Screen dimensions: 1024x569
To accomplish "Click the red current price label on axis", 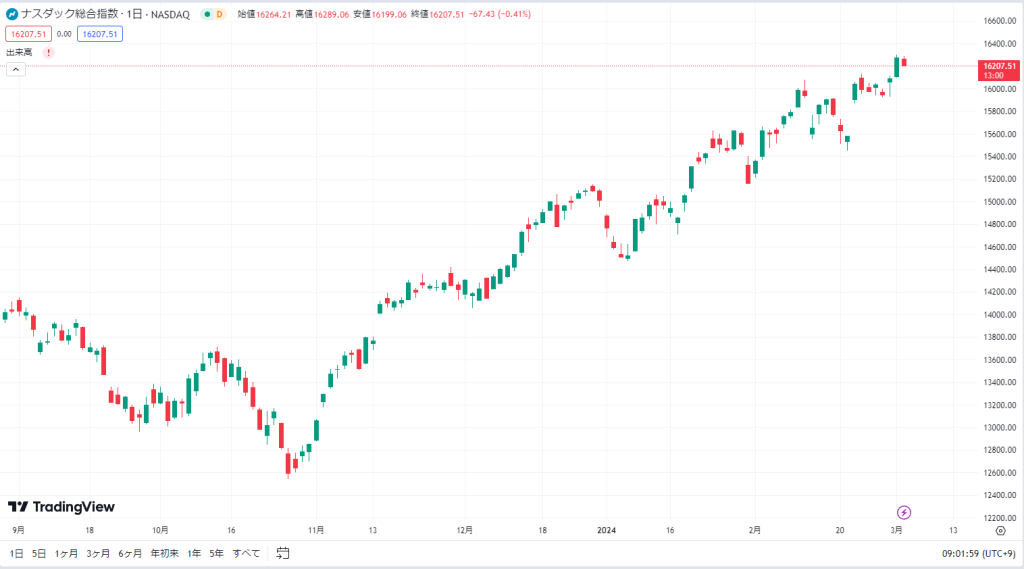I will [999, 70].
